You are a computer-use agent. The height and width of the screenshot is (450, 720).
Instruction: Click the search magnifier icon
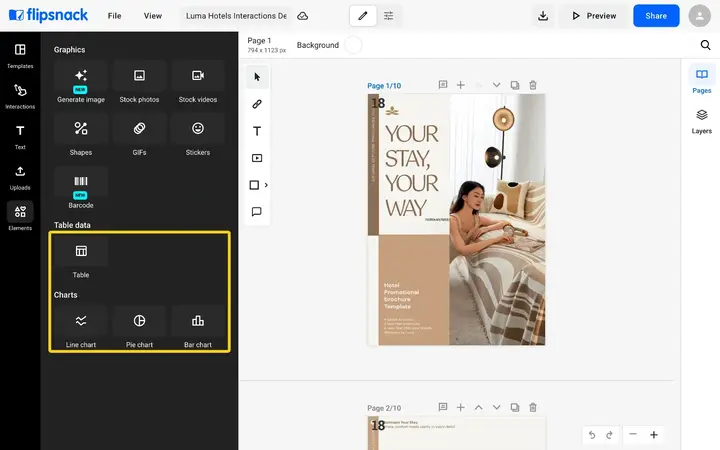pyautogui.click(x=705, y=45)
